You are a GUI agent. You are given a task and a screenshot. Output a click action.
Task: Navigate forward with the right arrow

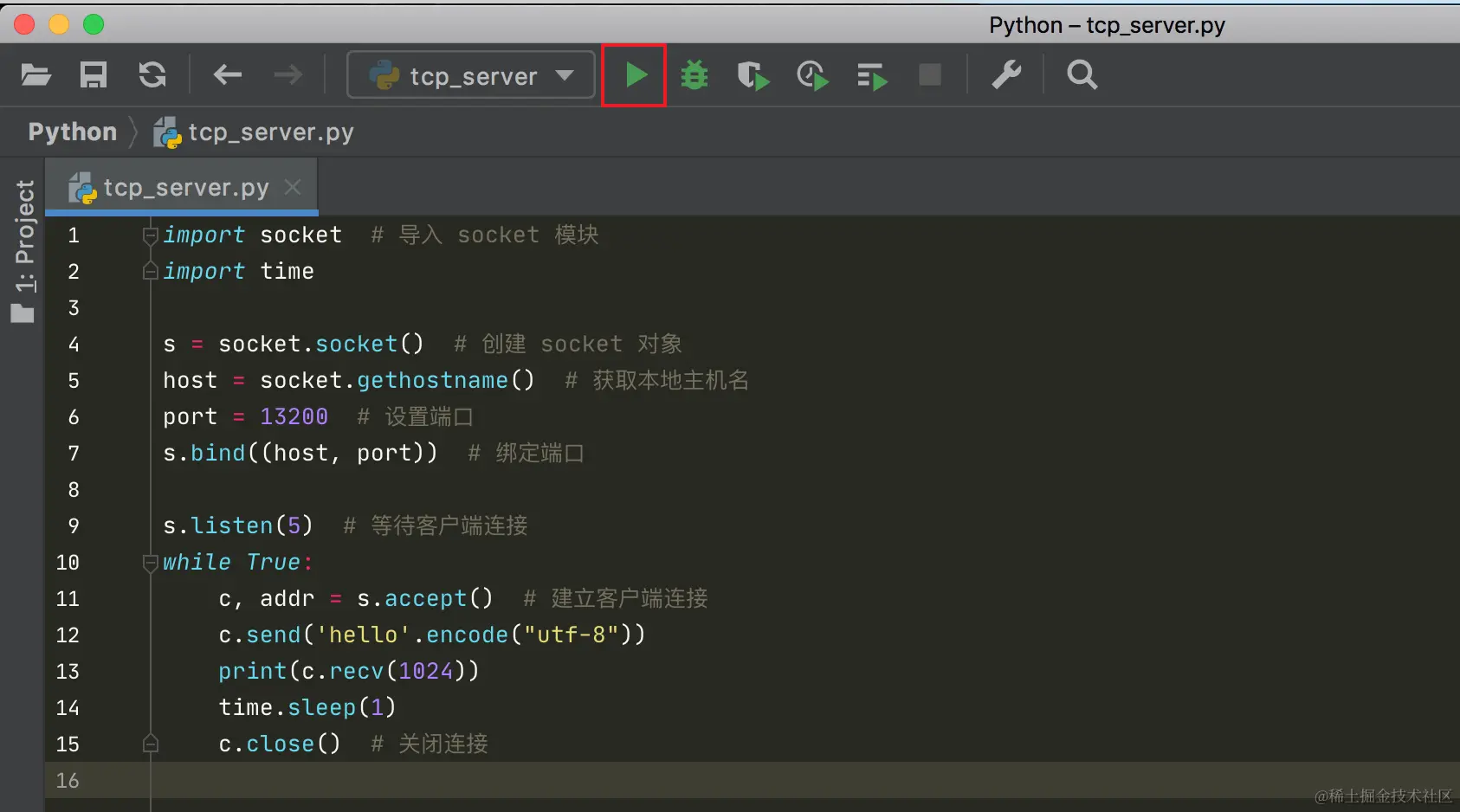tap(288, 75)
